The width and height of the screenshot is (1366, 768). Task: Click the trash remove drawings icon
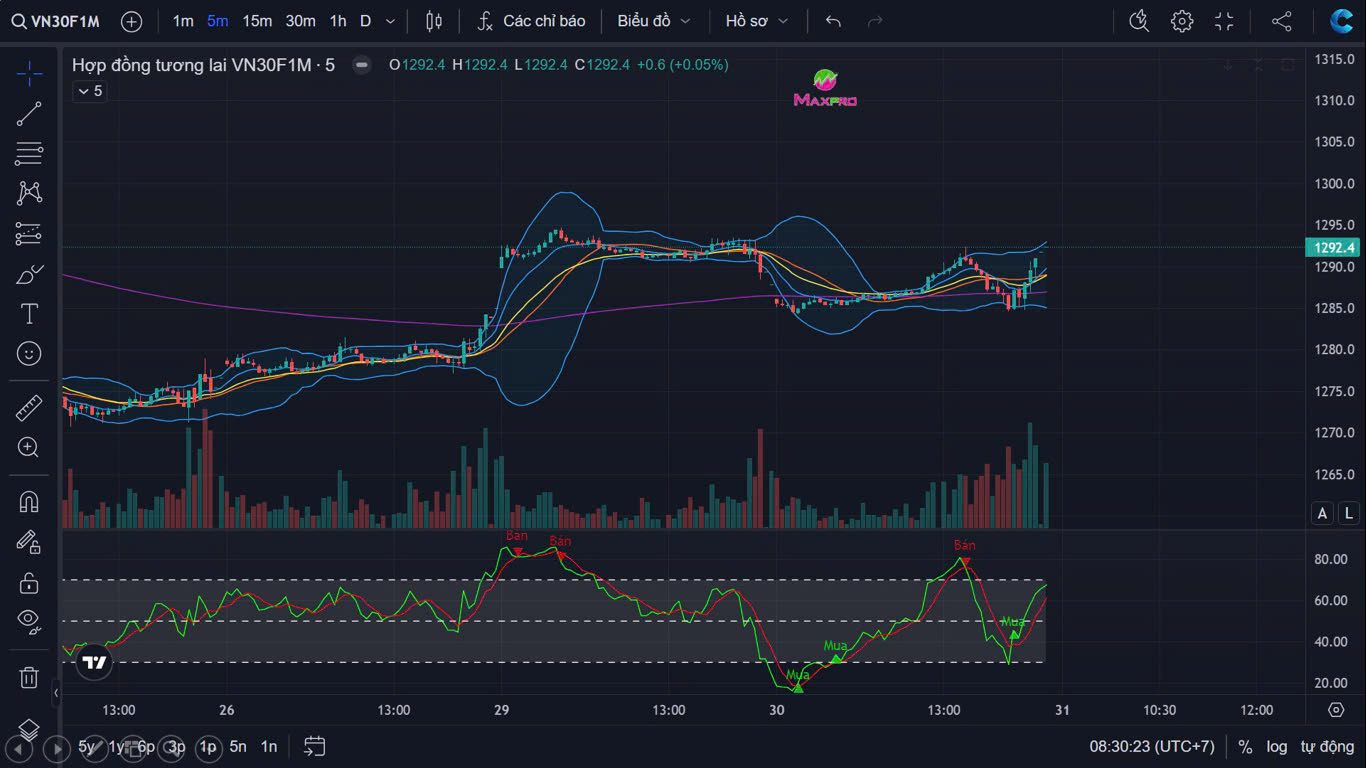(29, 677)
